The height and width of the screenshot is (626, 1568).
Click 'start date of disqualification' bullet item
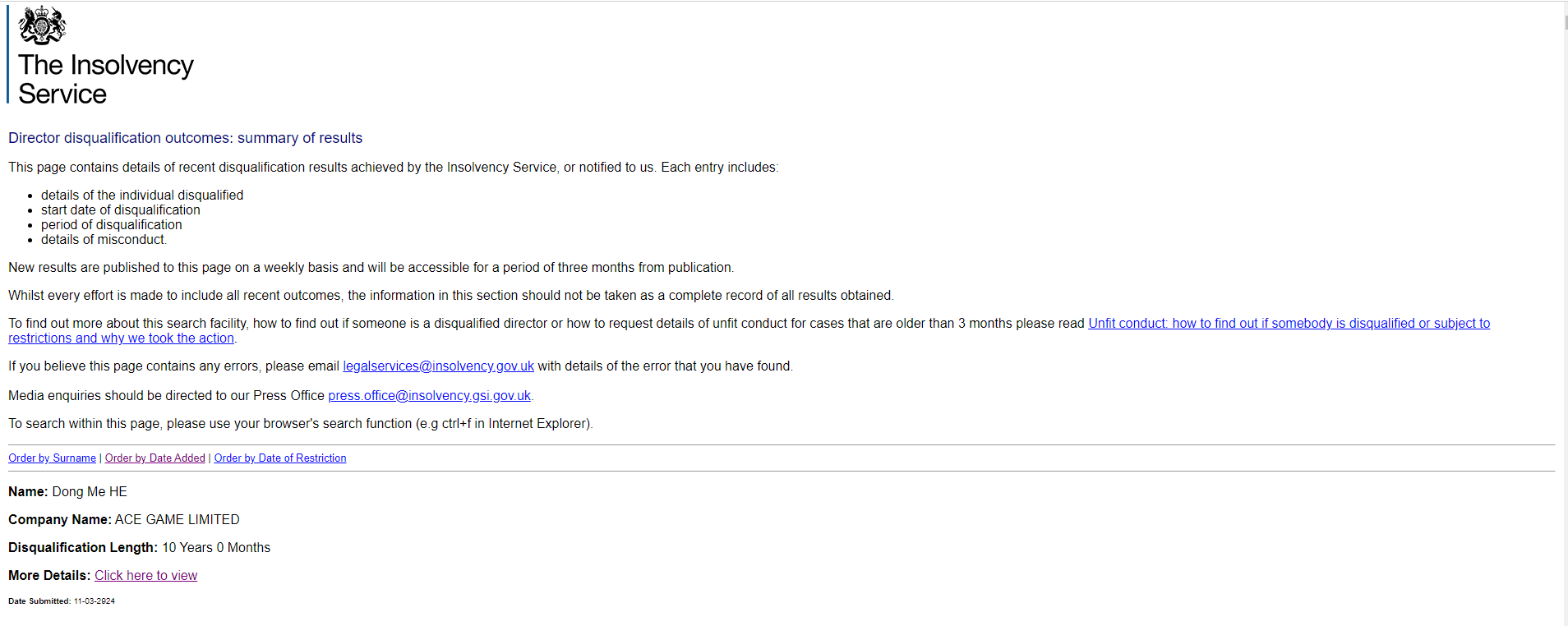click(121, 210)
